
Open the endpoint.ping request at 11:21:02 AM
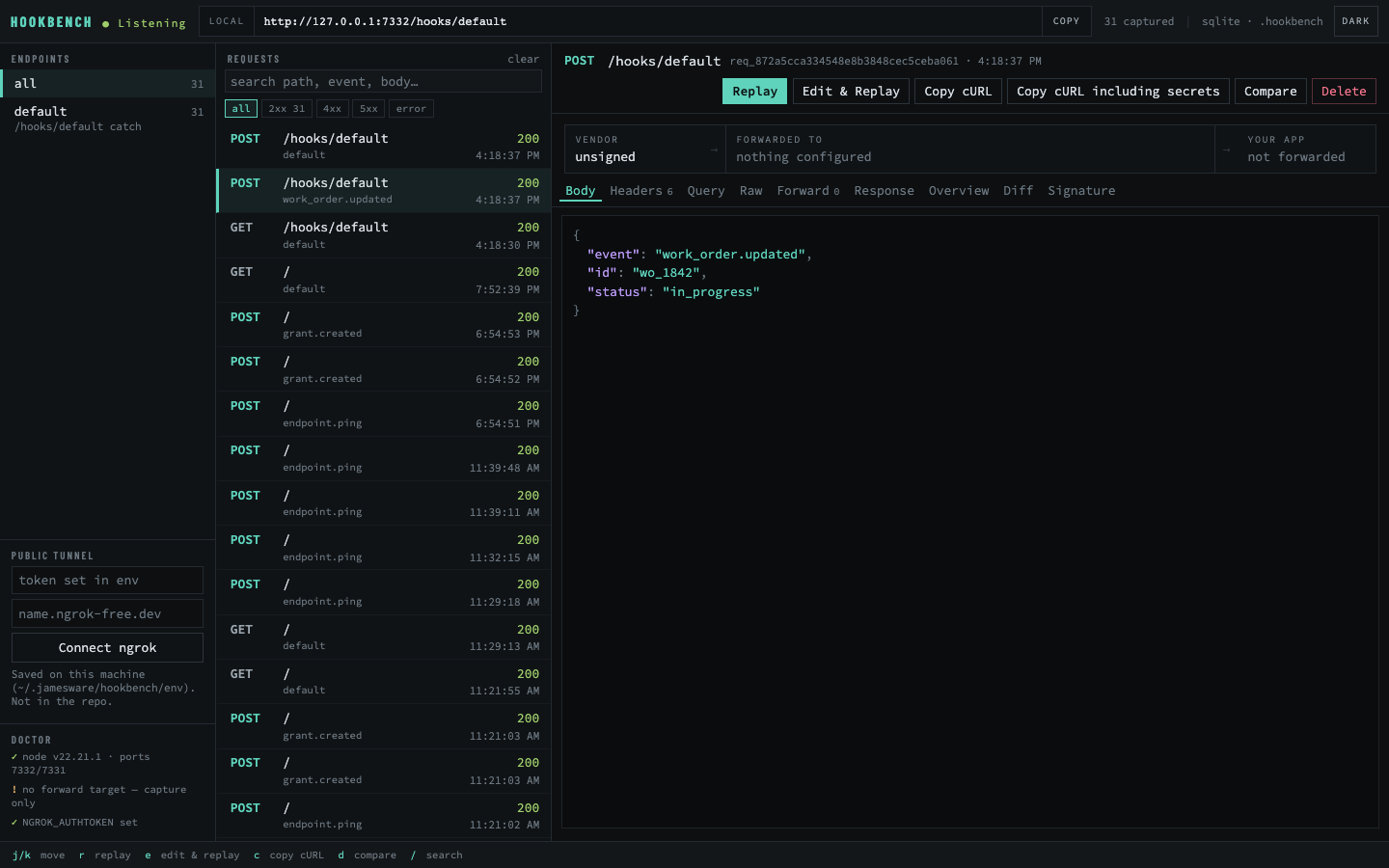tap(384, 816)
